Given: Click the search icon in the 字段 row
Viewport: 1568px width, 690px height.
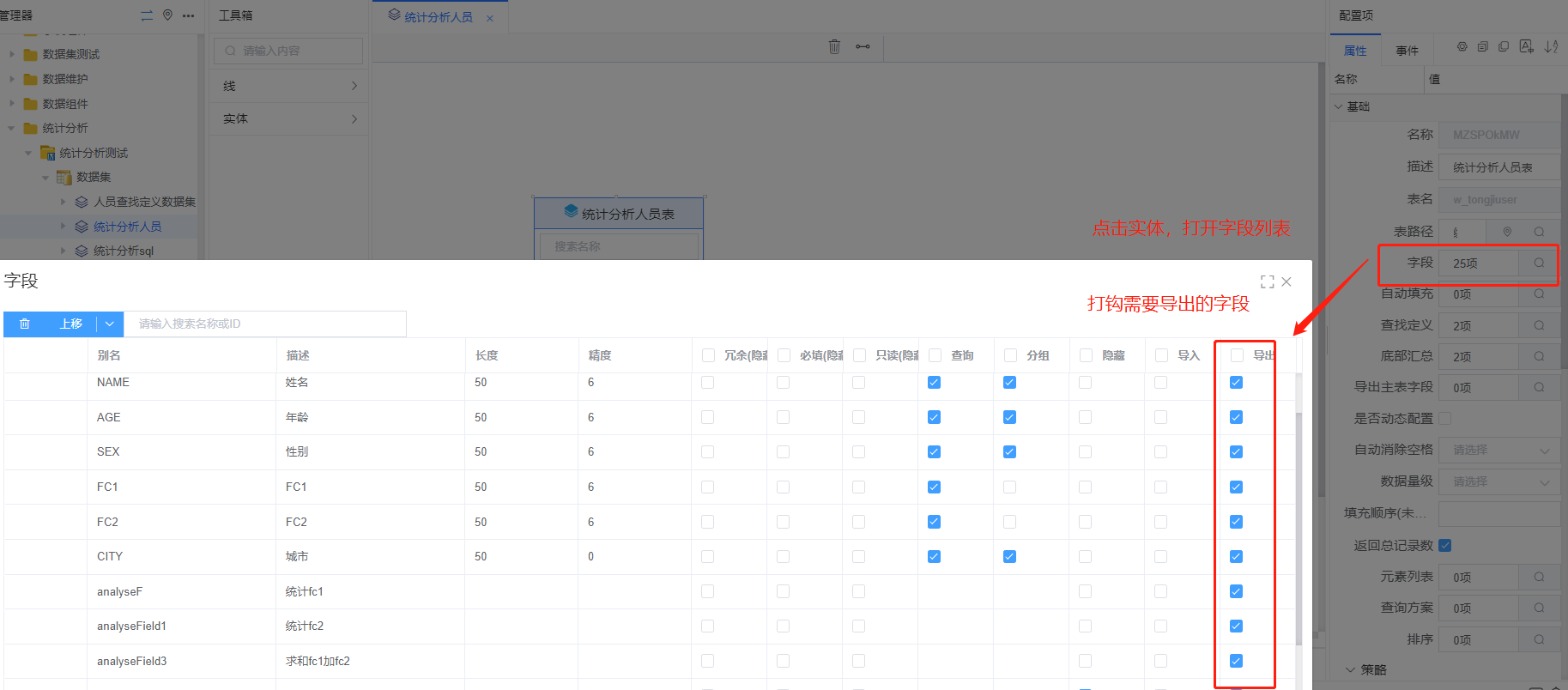Looking at the screenshot, I should pyautogui.click(x=1539, y=263).
